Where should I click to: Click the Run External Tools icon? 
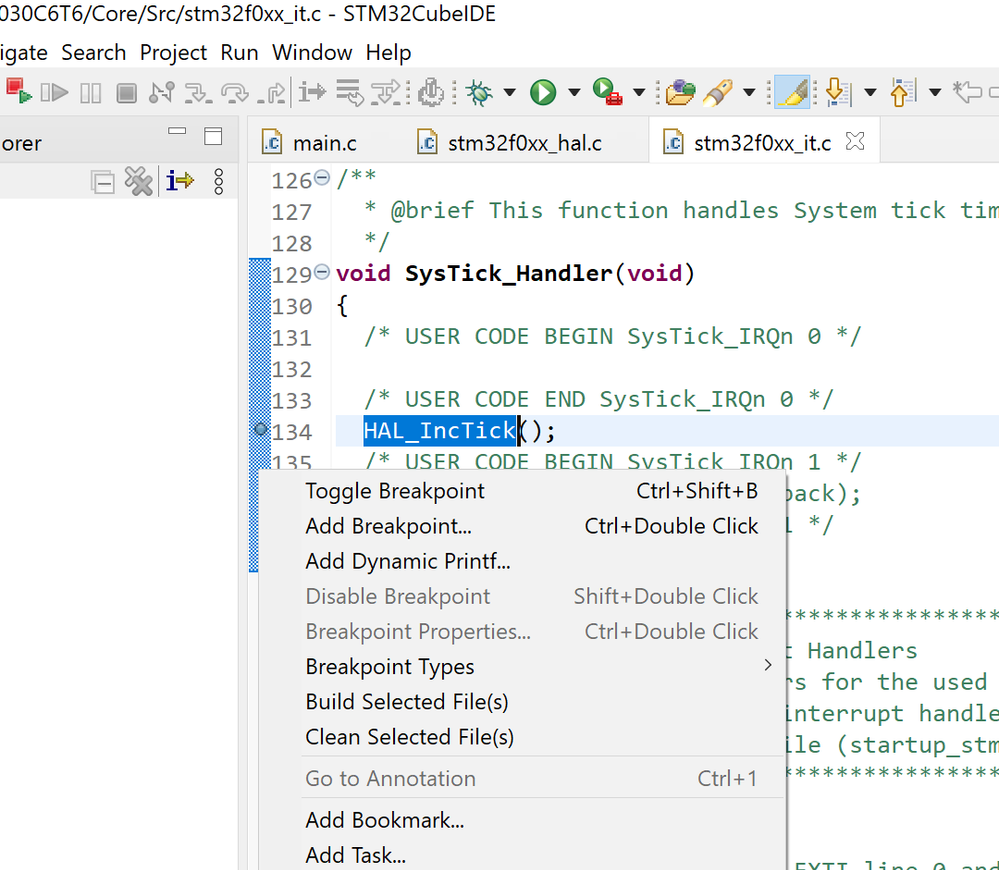607,92
